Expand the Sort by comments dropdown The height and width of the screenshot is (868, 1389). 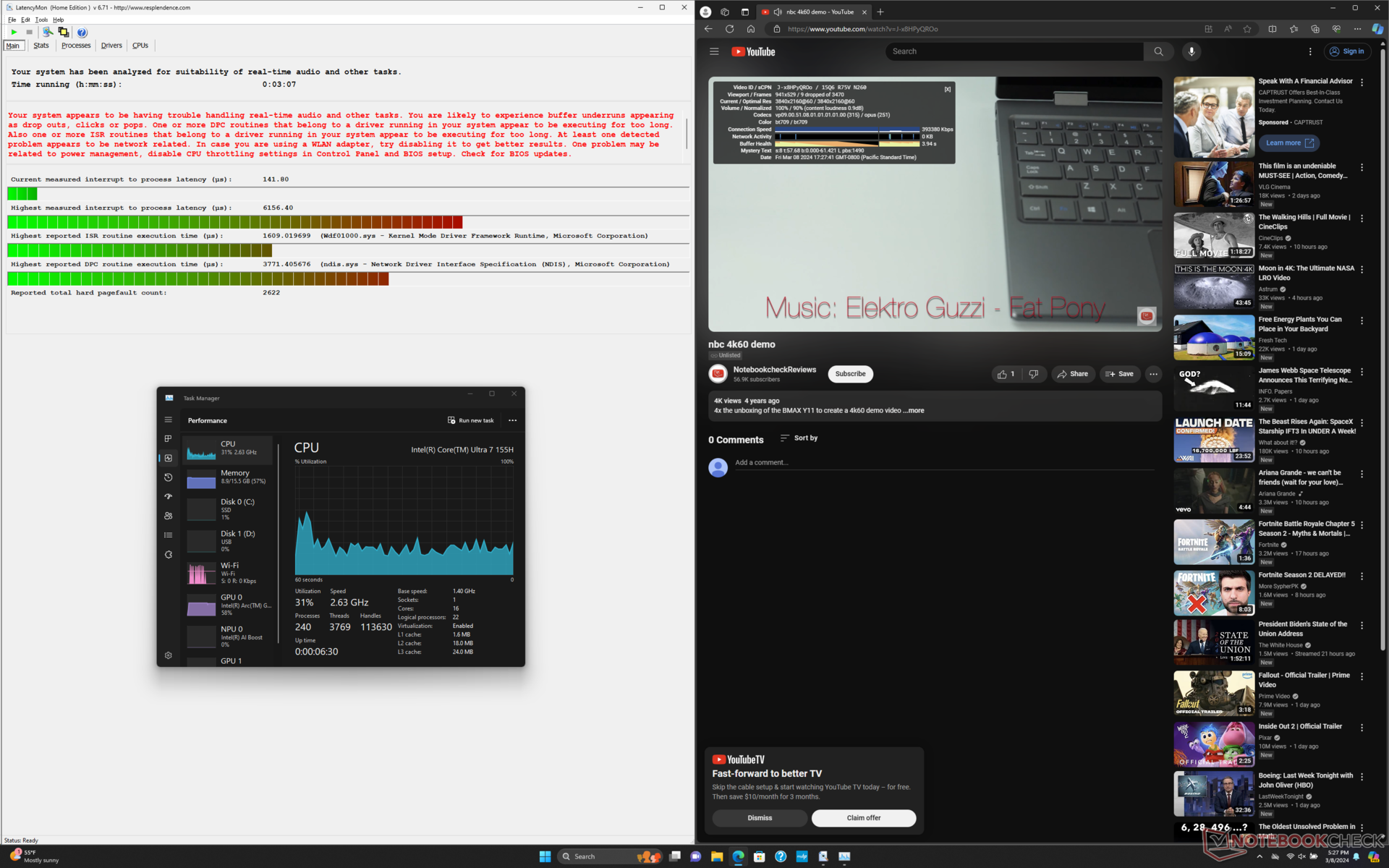click(799, 438)
